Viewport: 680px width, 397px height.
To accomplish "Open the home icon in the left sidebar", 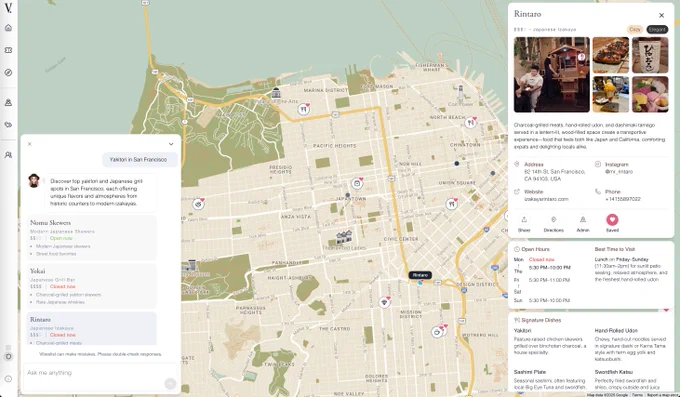I will click(8, 28).
